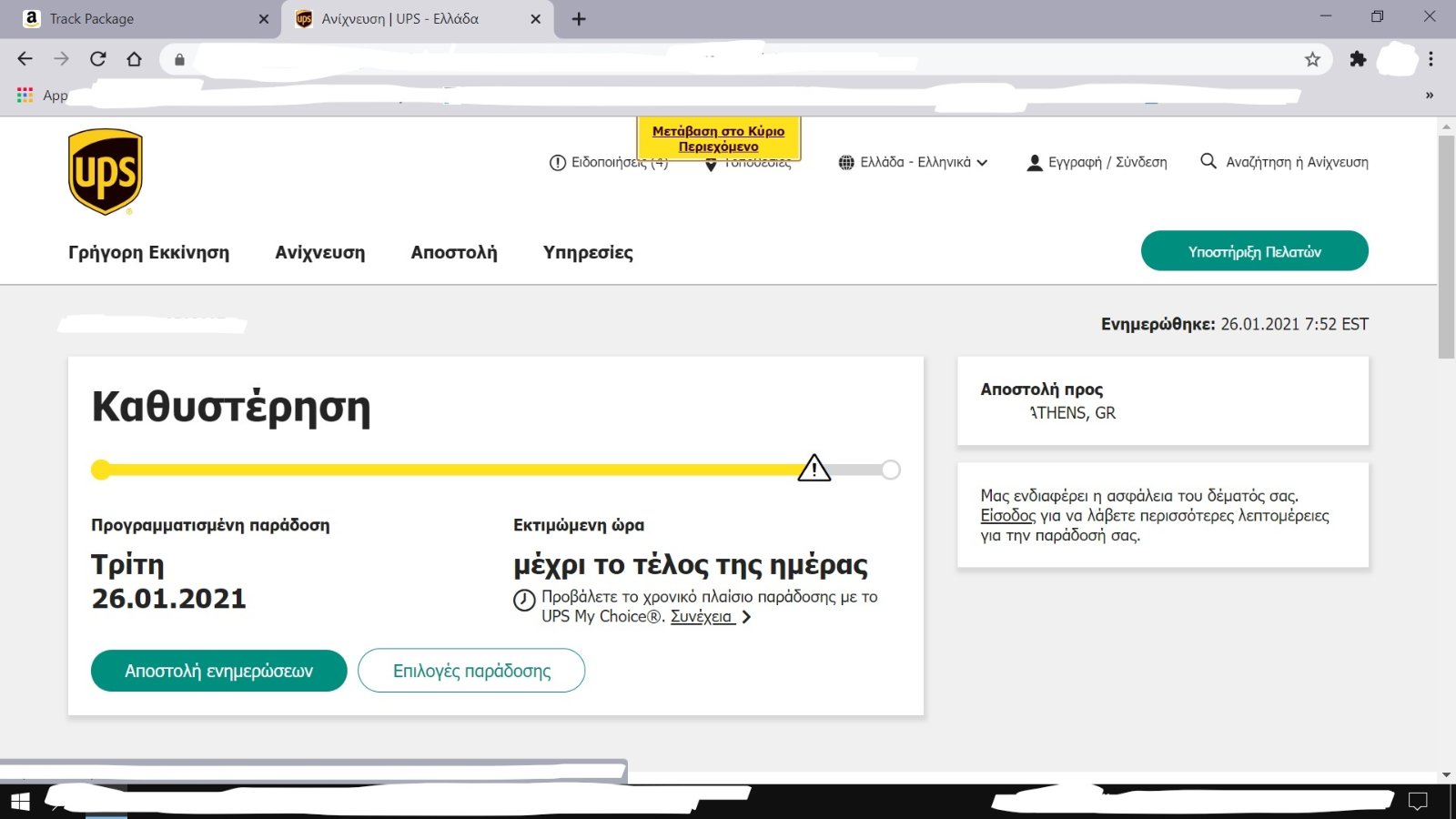Screen dimensions: 1456x819
Task: Open the Chrome three-dot menu
Action: click(x=1431, y=59)
